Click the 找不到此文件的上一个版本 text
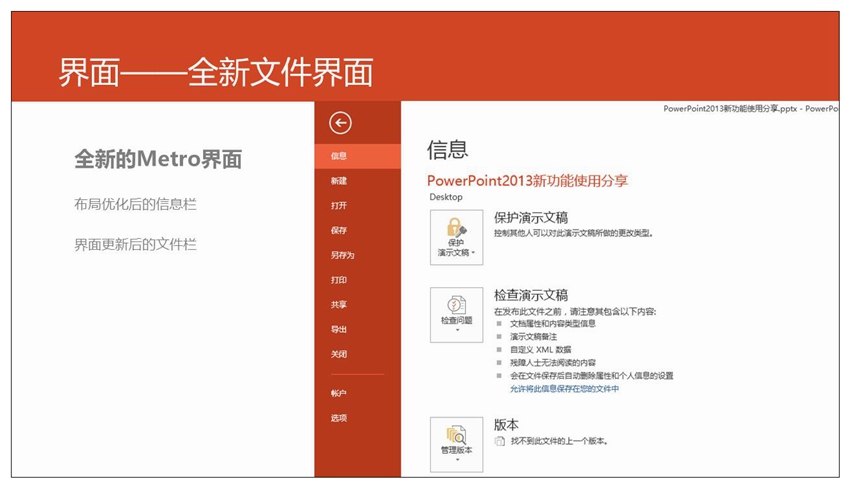 [x=559, y=441]
